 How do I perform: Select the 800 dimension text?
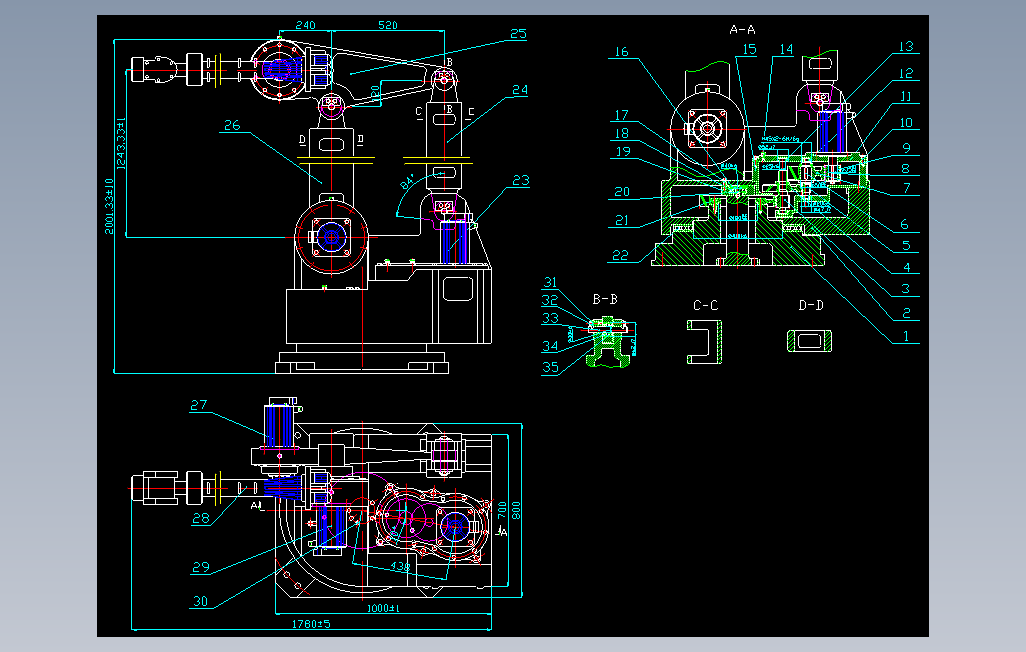516,510
